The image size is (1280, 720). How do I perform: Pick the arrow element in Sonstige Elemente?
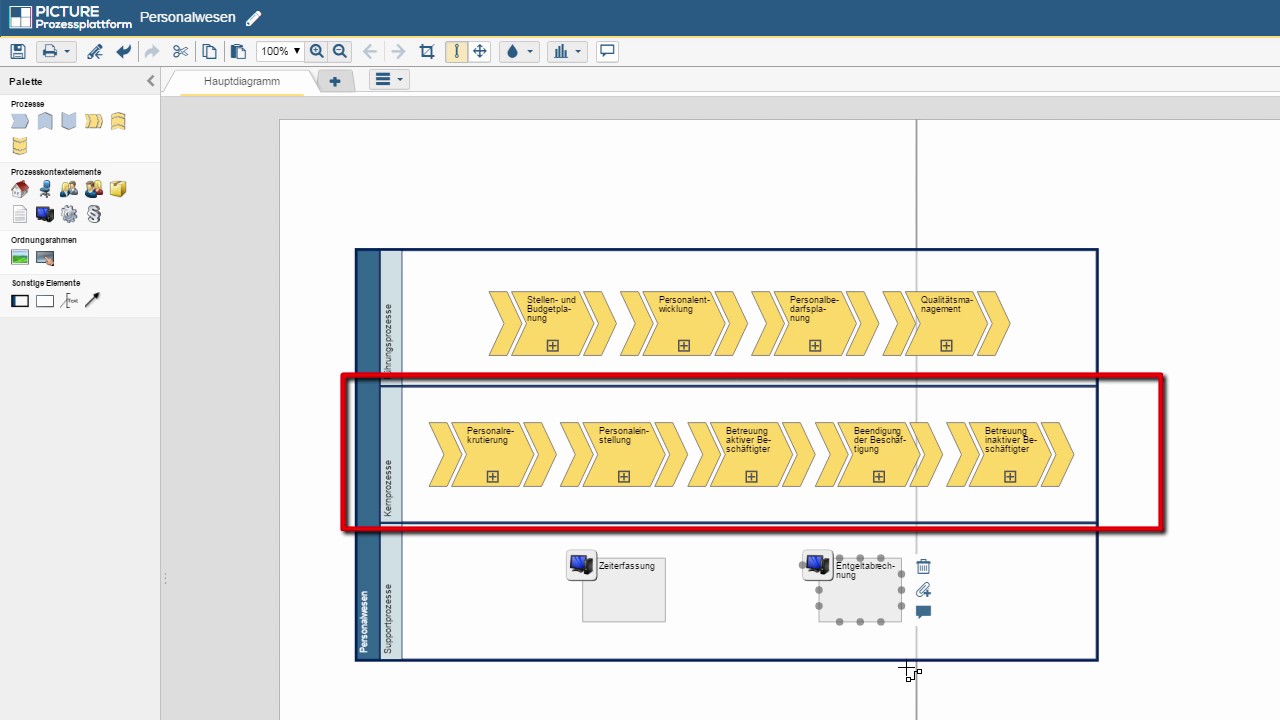pyautogui.click(x=93, y=300)
